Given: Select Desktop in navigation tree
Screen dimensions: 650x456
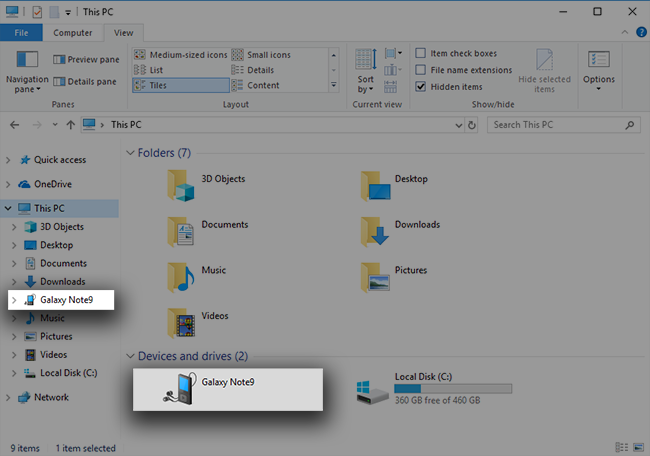Looking at the screenshot, I should 56,245.
